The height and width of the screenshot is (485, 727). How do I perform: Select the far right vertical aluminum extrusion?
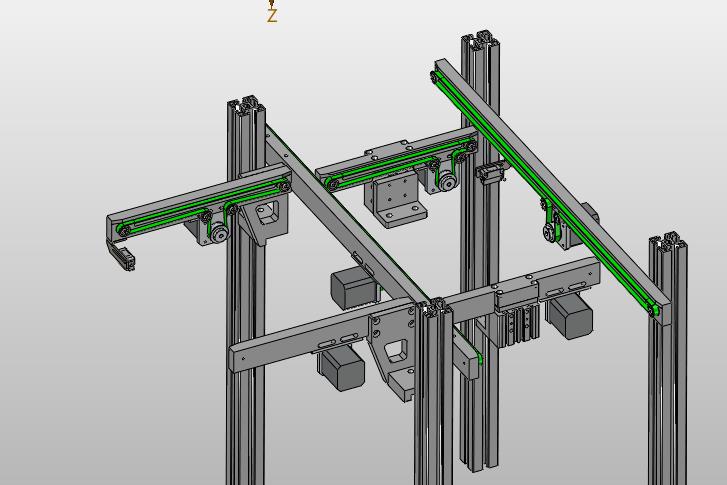[668, 362]
